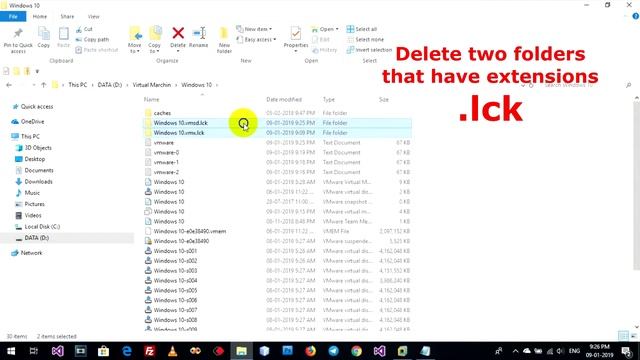Open Task View on the taskbar
Image resolution: width=640 pixels, height=360 pixels.
coord(34,351)
